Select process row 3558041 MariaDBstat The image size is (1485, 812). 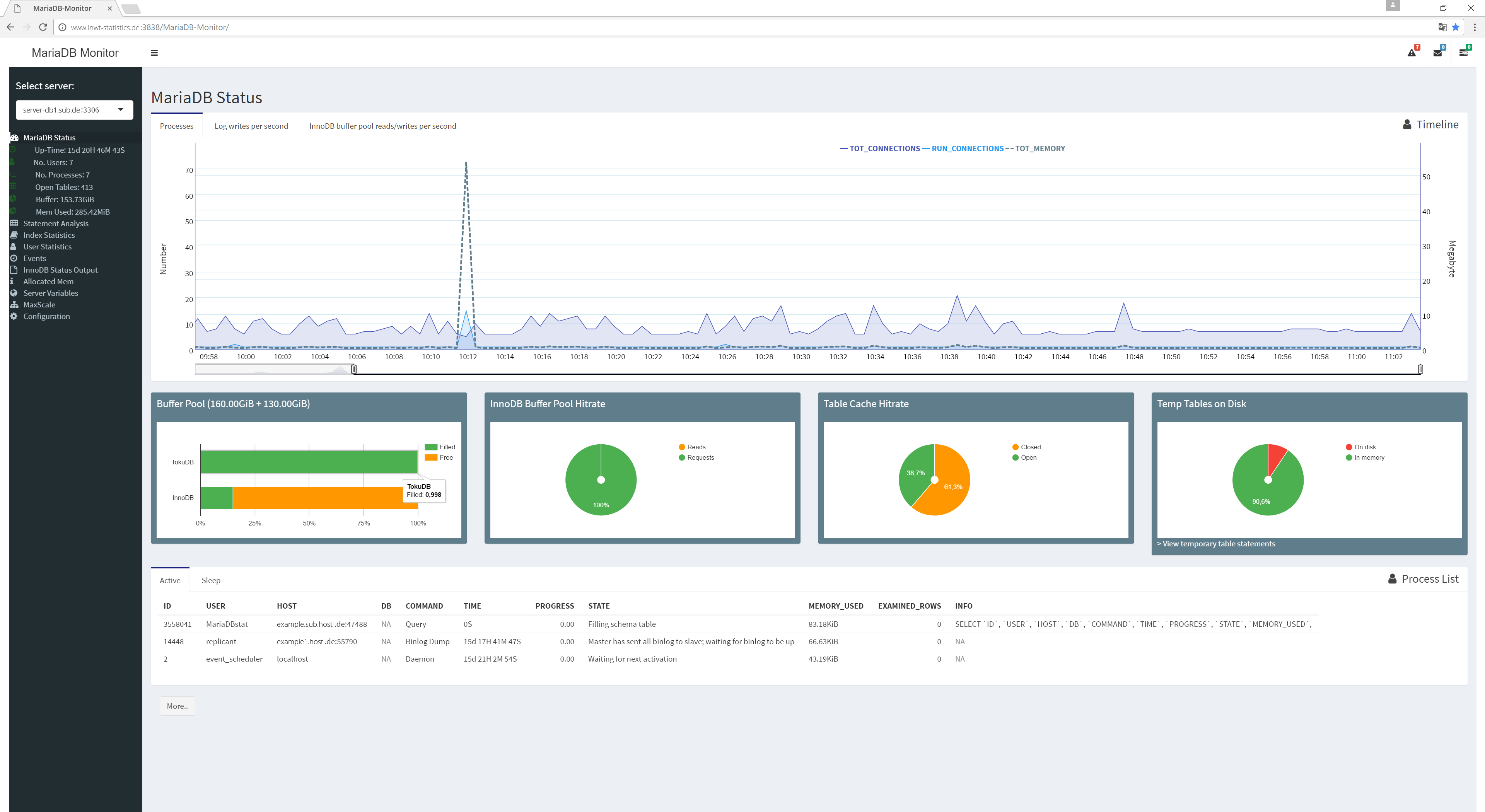[x=737, y=624]
